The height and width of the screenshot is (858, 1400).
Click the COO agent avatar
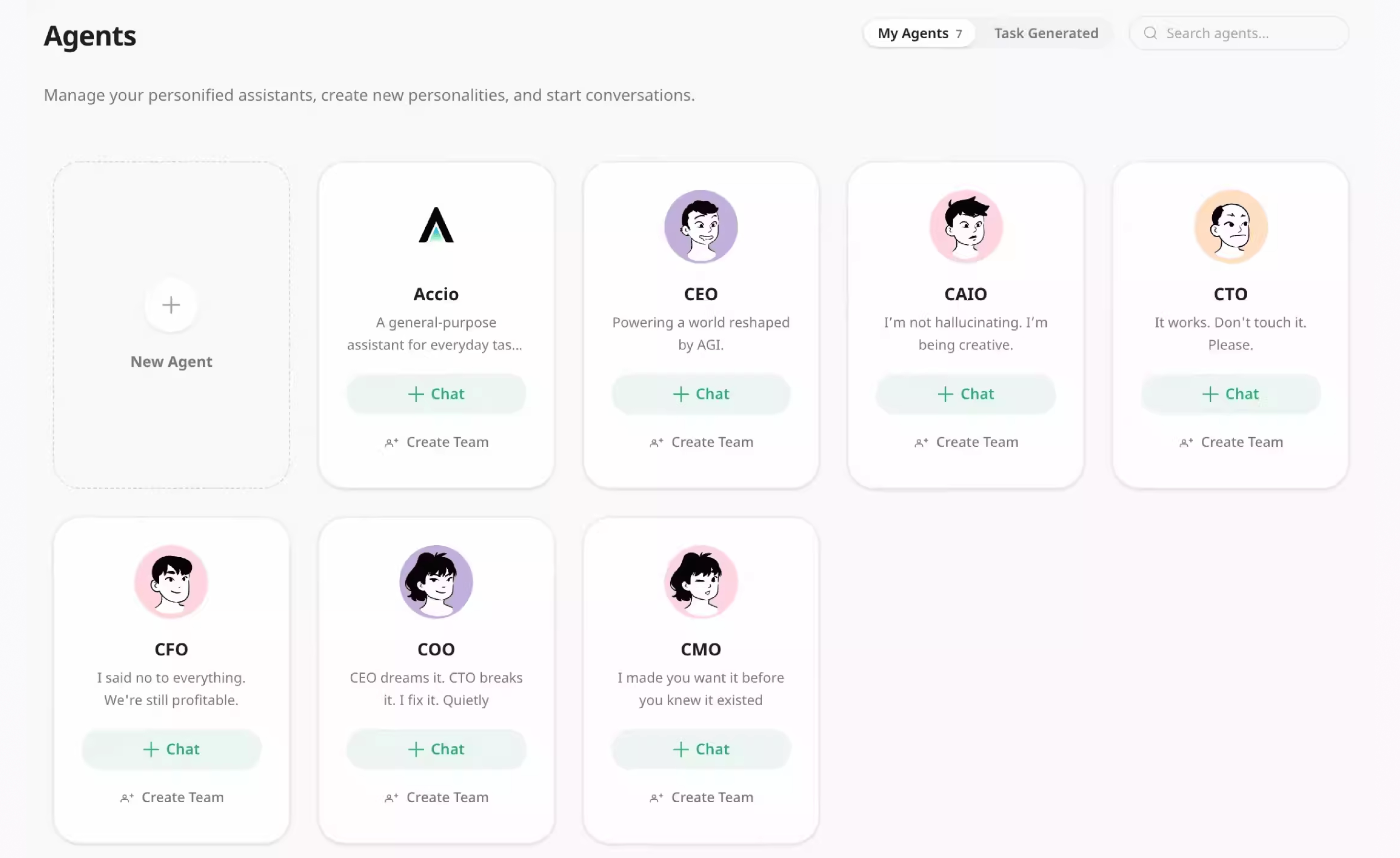[x=436, y=581]
